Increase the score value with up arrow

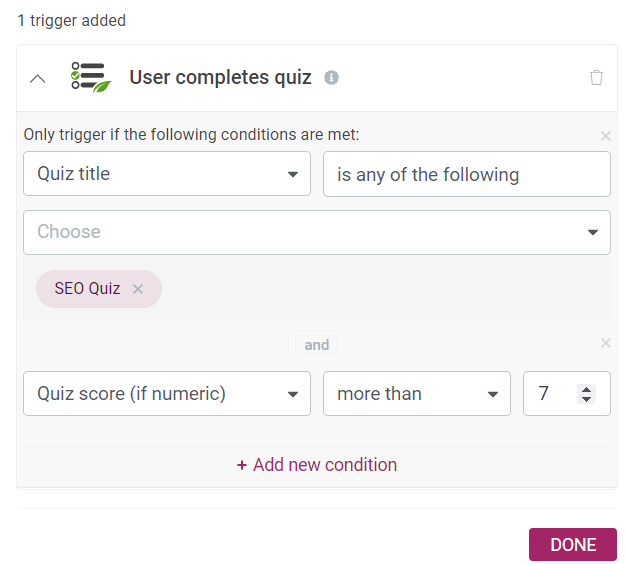(586, 389)
